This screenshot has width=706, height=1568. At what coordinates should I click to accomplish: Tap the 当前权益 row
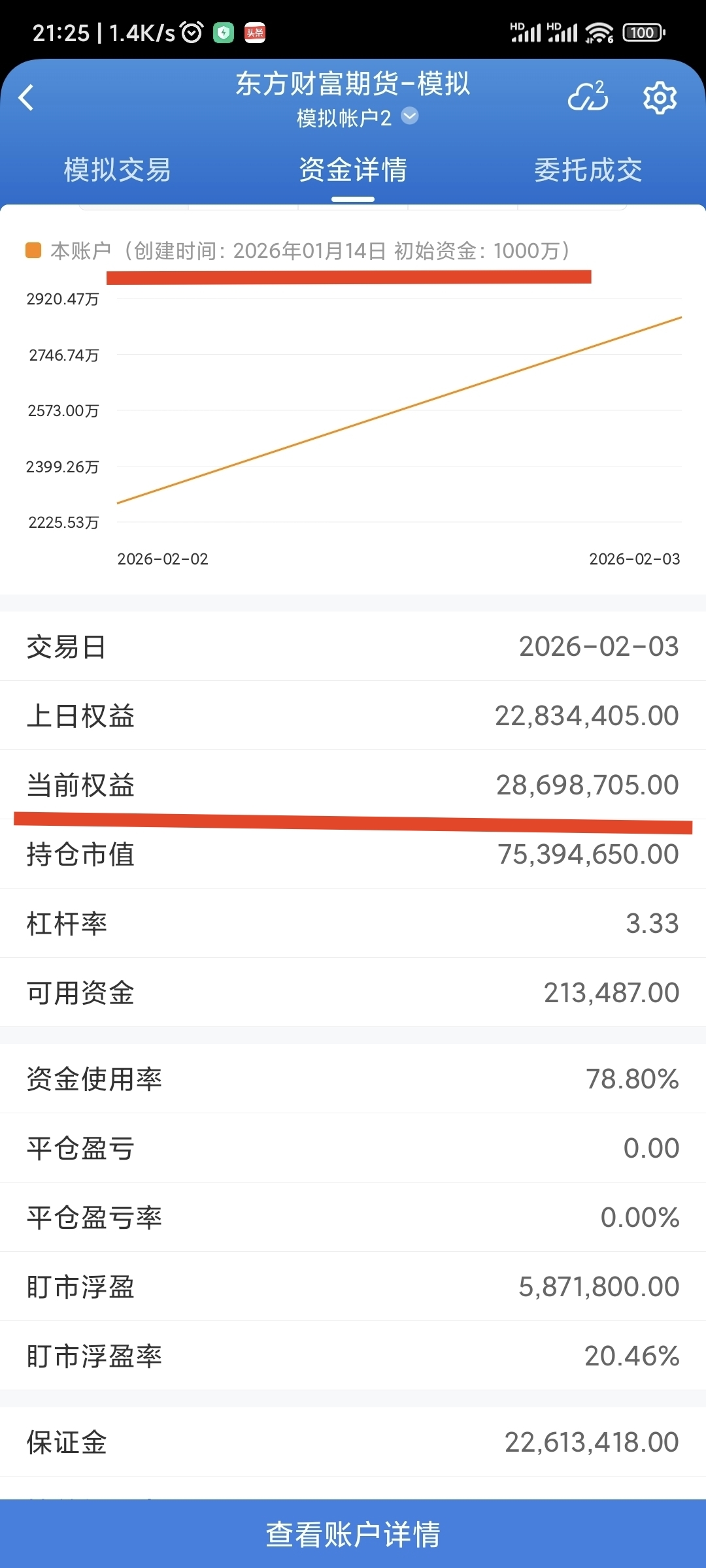coord(353,784)
